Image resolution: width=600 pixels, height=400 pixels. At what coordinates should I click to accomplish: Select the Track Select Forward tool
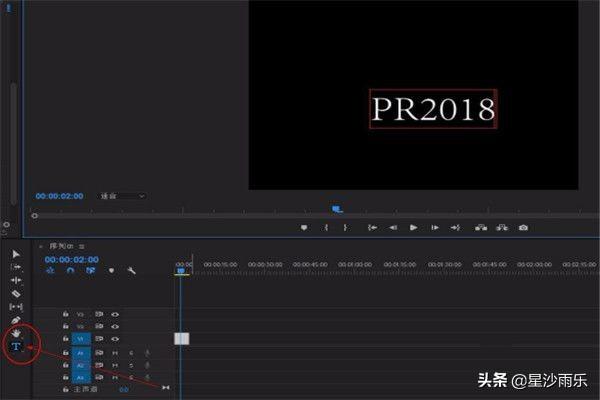tap(16, 267)
